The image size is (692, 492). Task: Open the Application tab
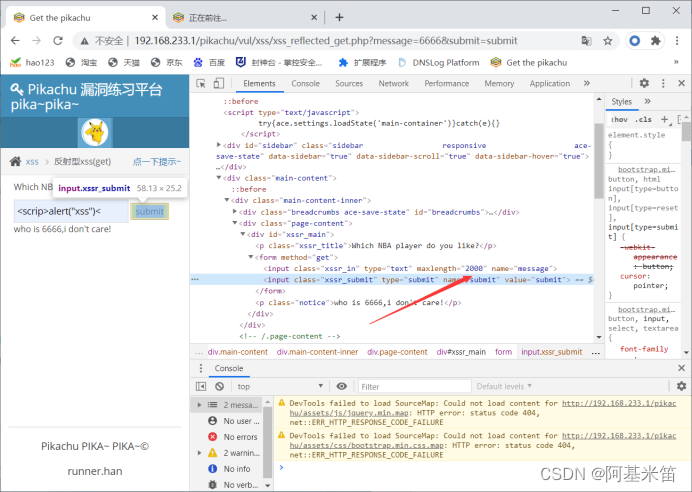[x=550, y=83]
